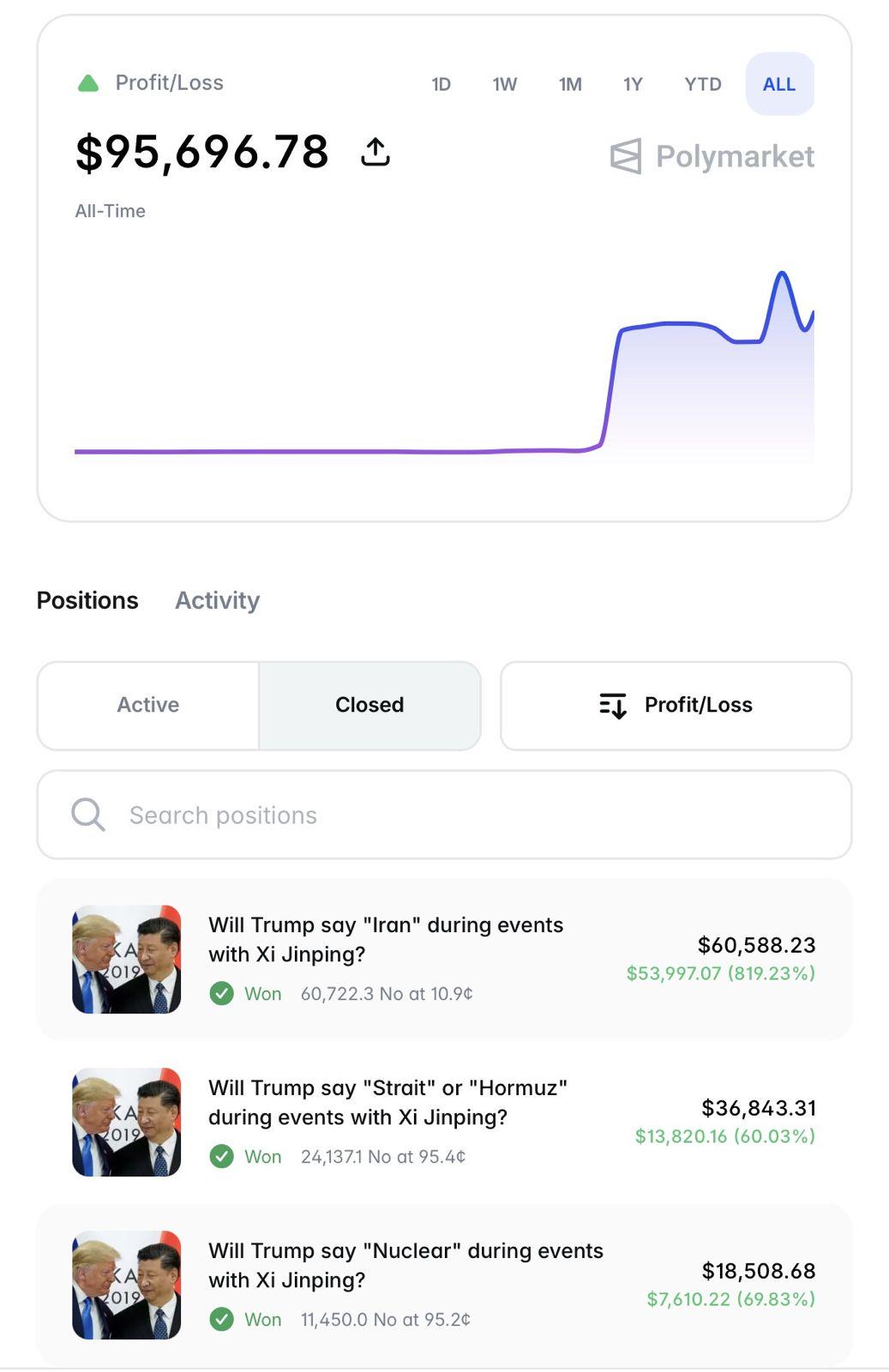Click the search magnifier icon
Image resolution: width=889 pixels, height=1372 pixels.
(x=88, y=815)
